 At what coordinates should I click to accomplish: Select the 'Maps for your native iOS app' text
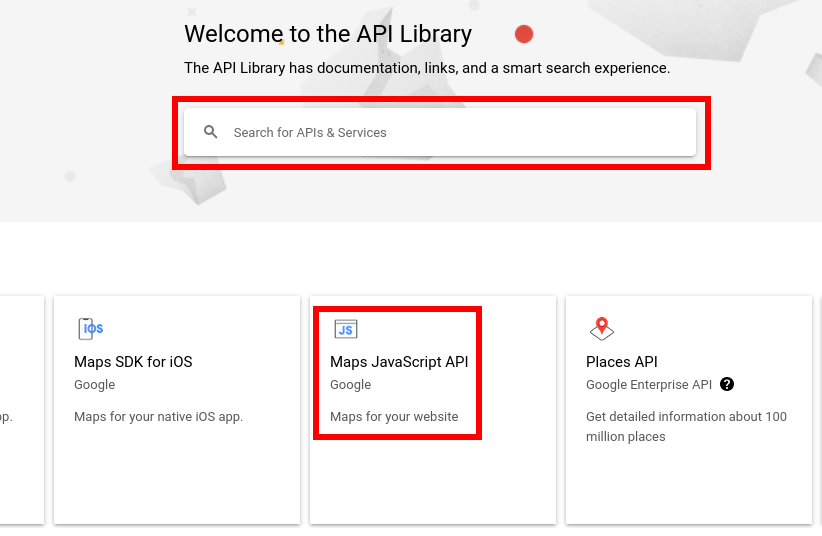[158, 416]
